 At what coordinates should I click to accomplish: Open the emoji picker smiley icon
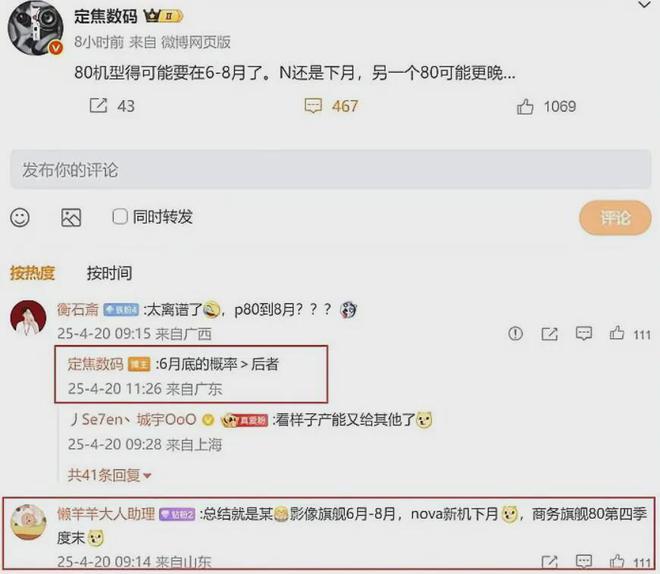[x=20, y=218]
